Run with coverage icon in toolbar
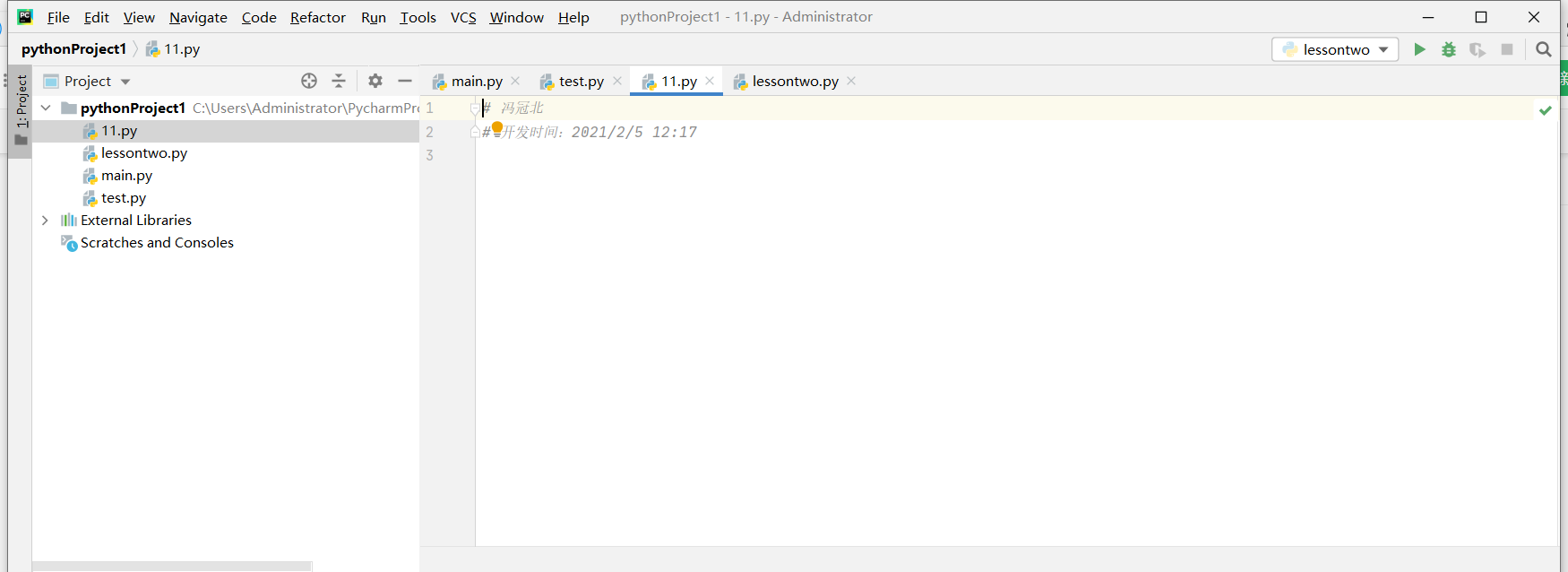Image resolution: width=1568 pixels, height=572 pixels. (x=1478, y=49)
